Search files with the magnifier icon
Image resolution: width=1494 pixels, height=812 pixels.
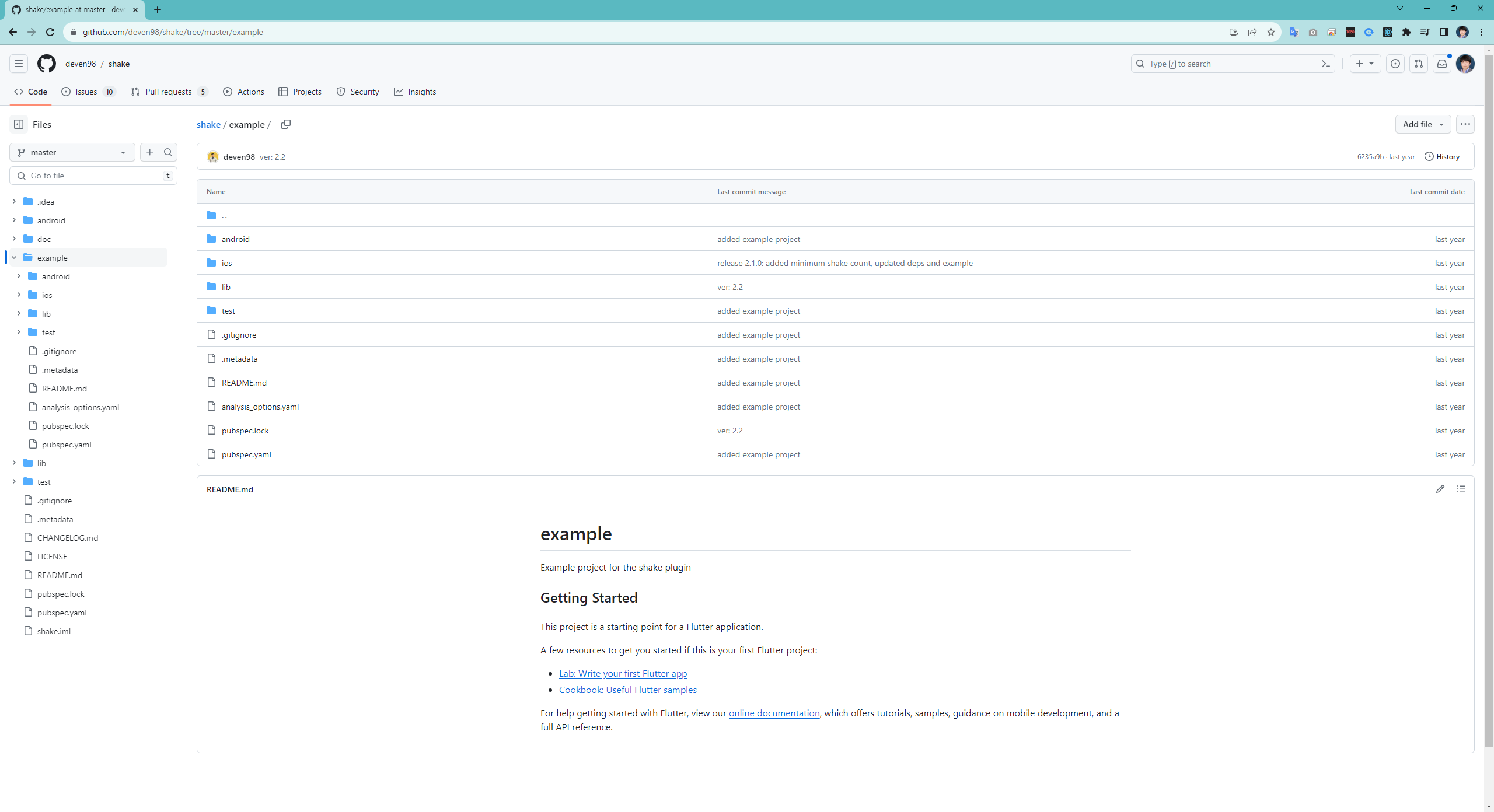point(168,152)
